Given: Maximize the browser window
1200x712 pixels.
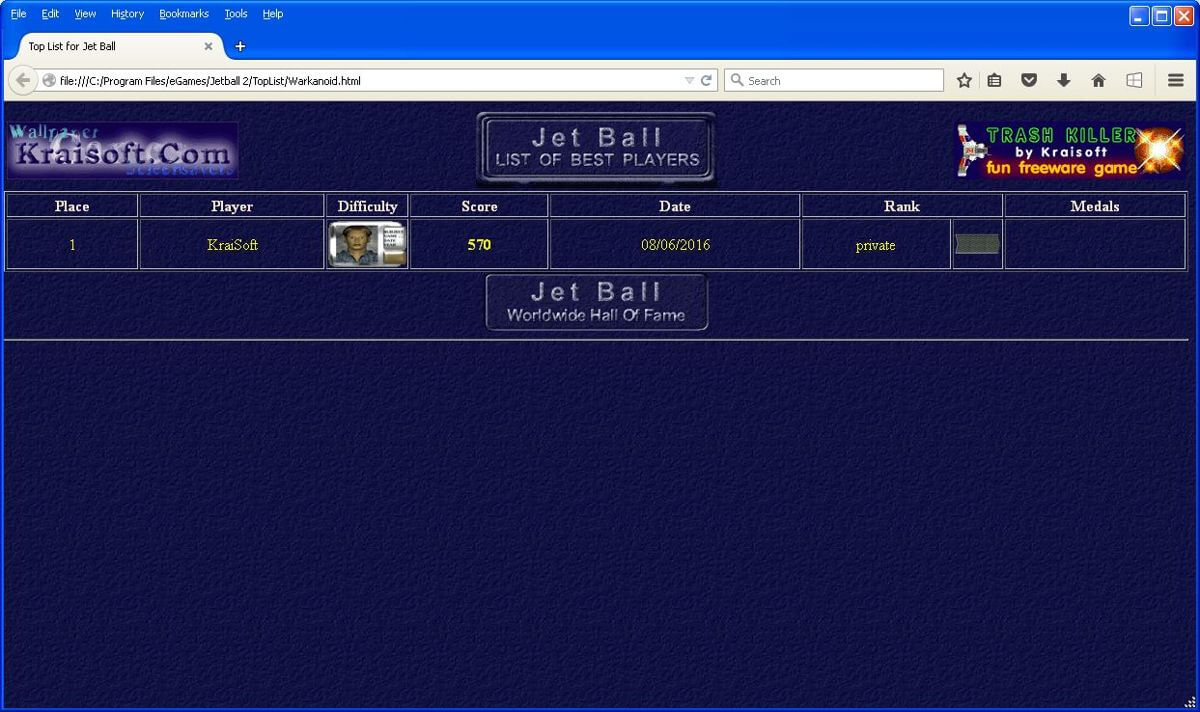Looking at the screenshot, I should click(1161, 16).
